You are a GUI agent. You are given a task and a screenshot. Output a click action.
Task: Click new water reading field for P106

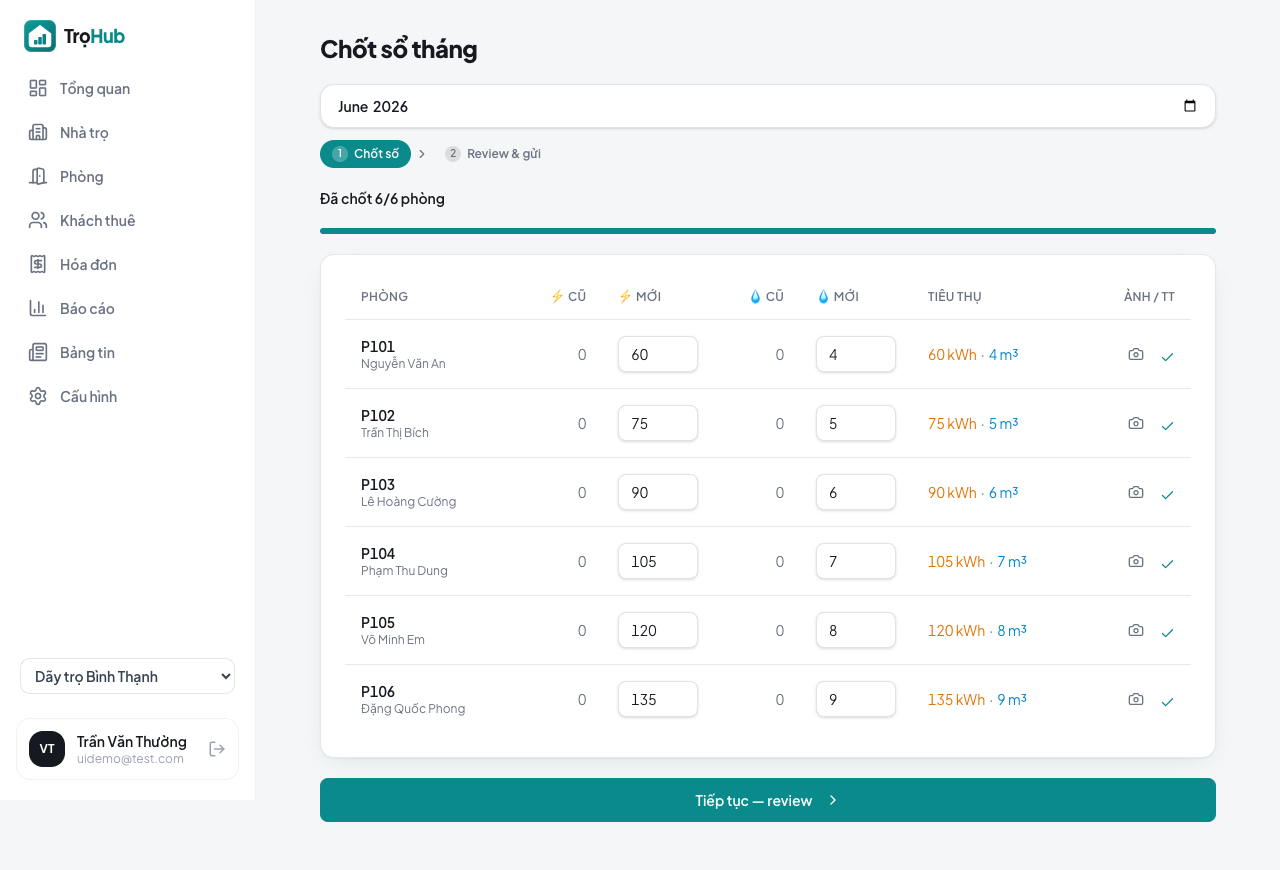pyautogui.click(x=856, y=699)
